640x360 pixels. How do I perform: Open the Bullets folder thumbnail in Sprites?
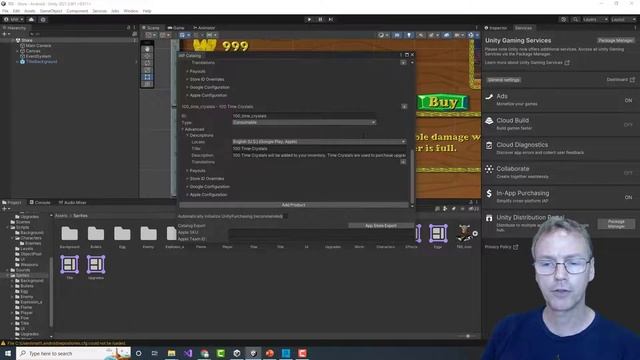click(96, 236)
